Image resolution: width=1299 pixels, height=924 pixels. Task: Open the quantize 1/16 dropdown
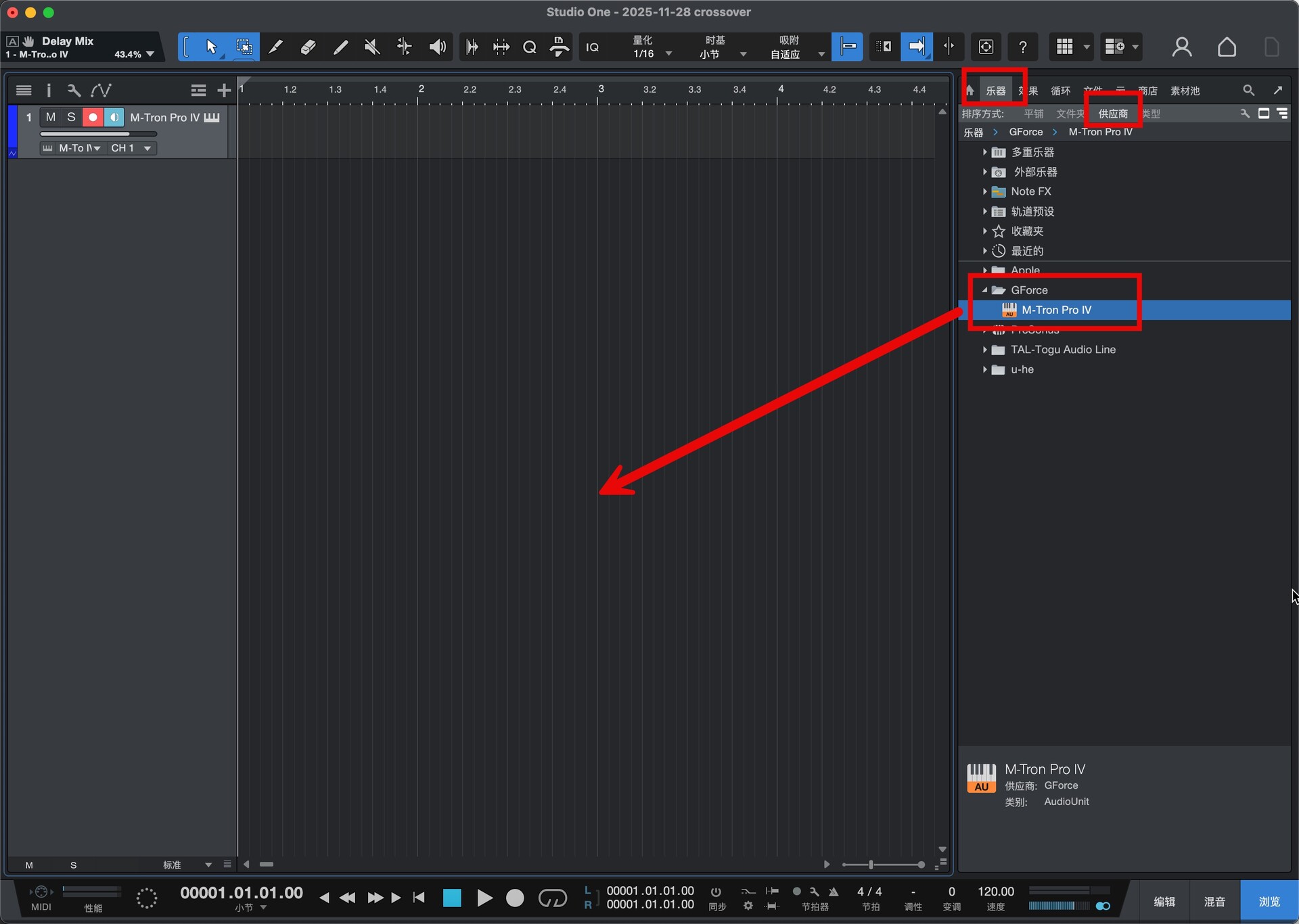pyautogui.click(x=668, y=54)
